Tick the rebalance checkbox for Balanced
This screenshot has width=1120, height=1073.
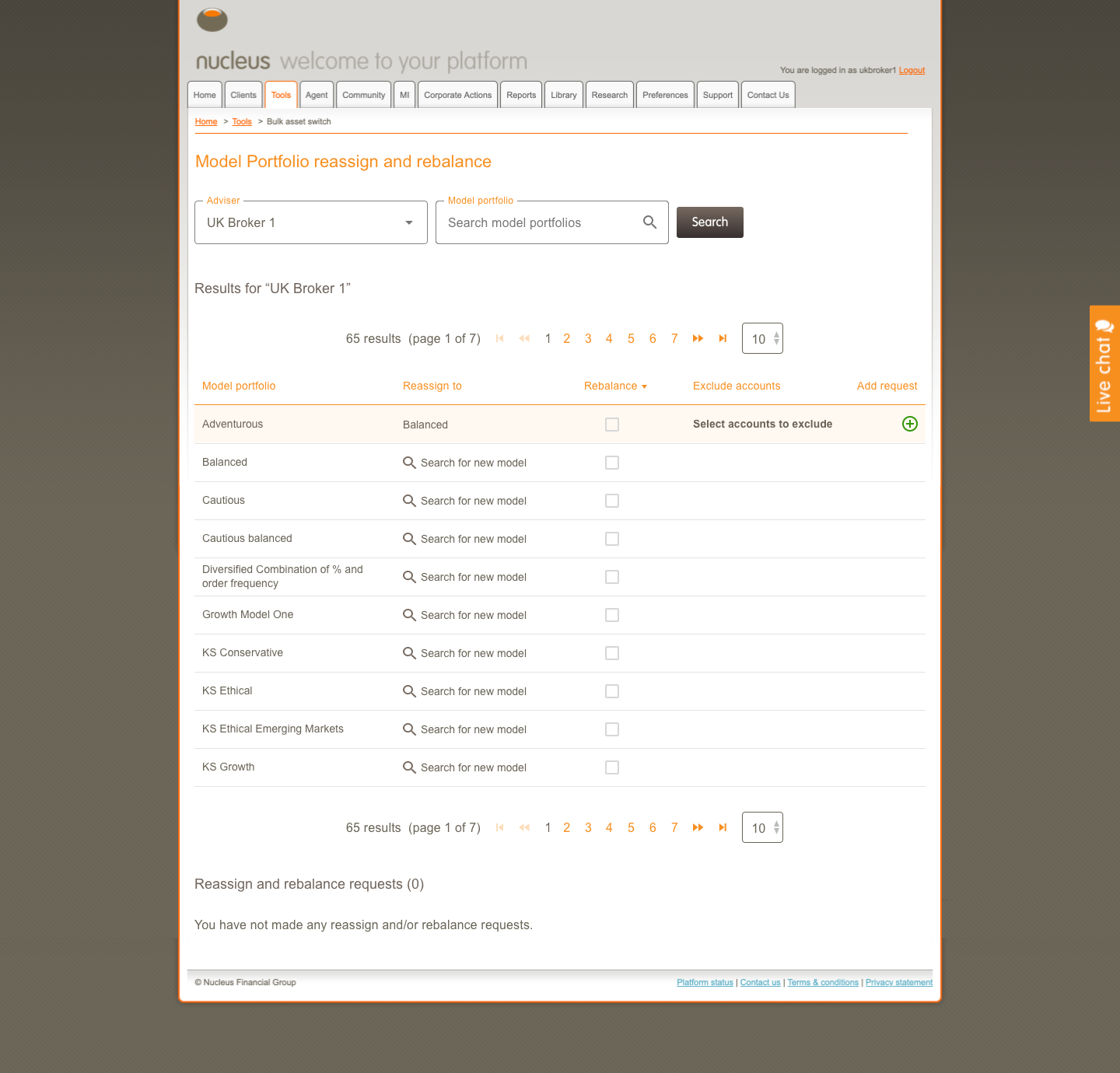(612, 463)
